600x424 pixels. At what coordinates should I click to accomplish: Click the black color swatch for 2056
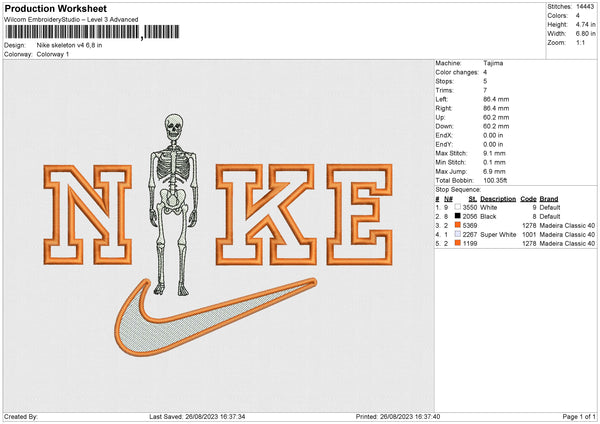457,216
